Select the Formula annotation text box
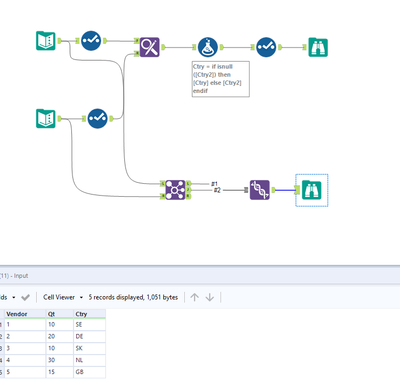The image size is (400, 381). point(221,79)
